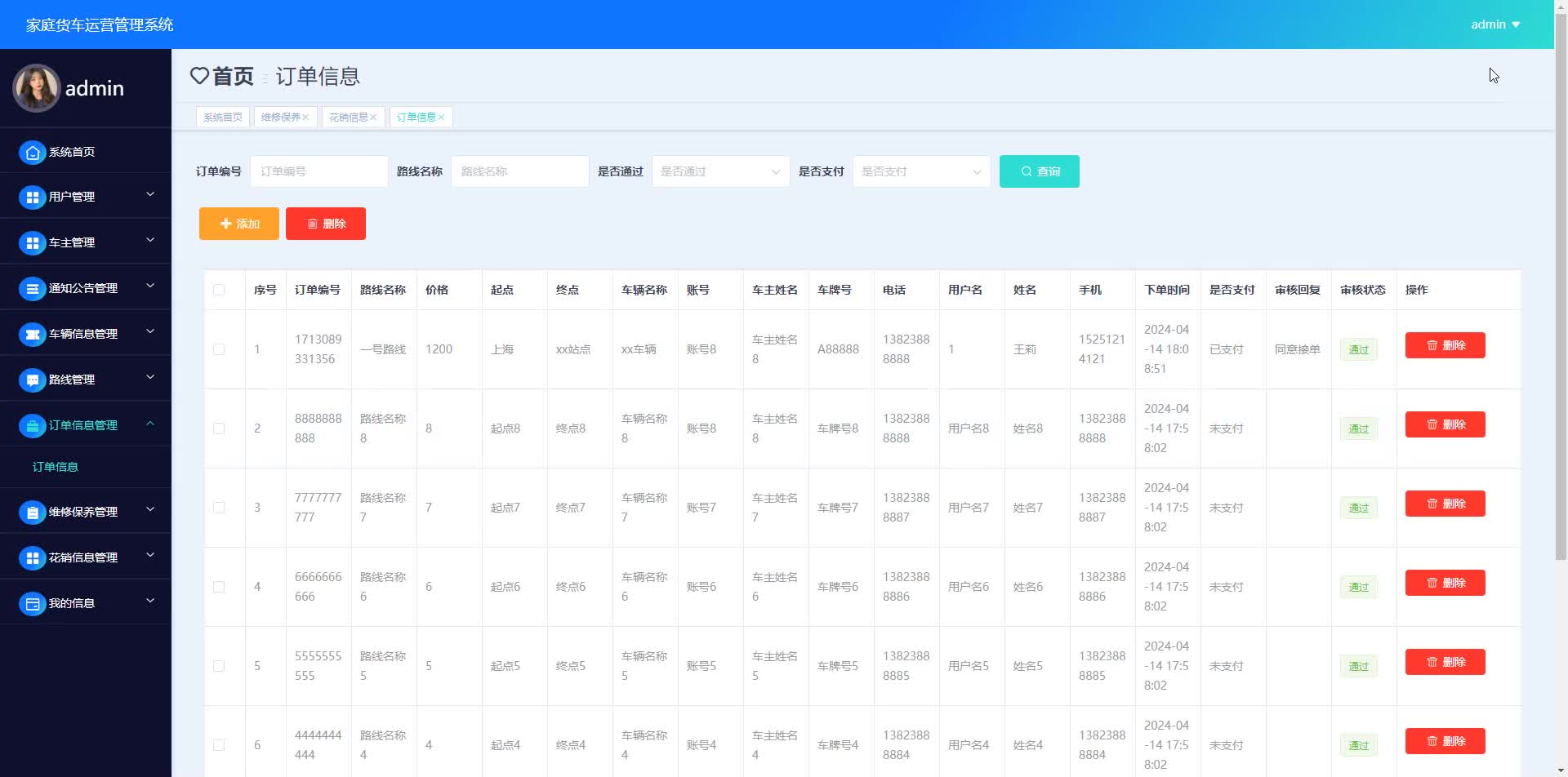Collapse the 订单信息管理 menu chevron

[x=150, y=423]
